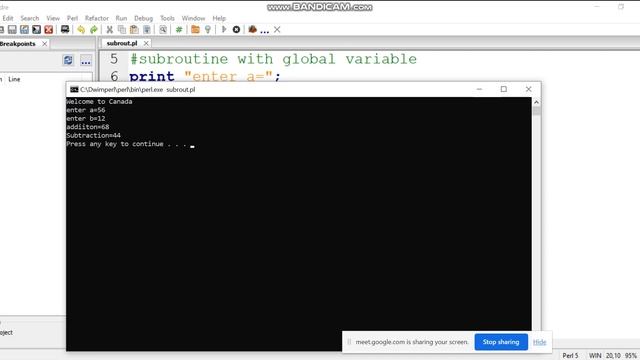Viewport: 640px width, 360px height.
Task: Click the Select all toolbar icon
Action: coord(147,29)
